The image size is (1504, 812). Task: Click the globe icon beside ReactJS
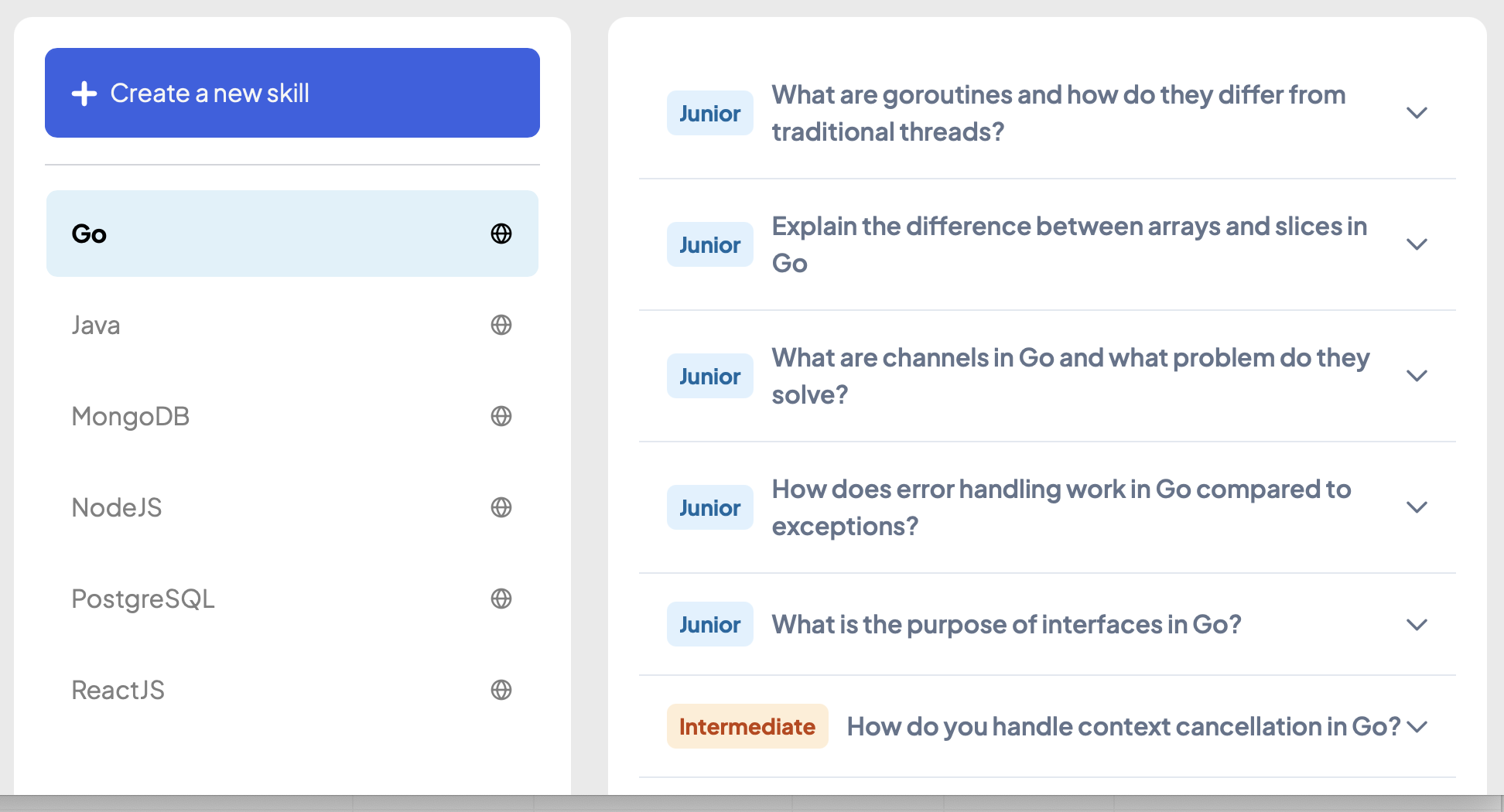[501, 690]
